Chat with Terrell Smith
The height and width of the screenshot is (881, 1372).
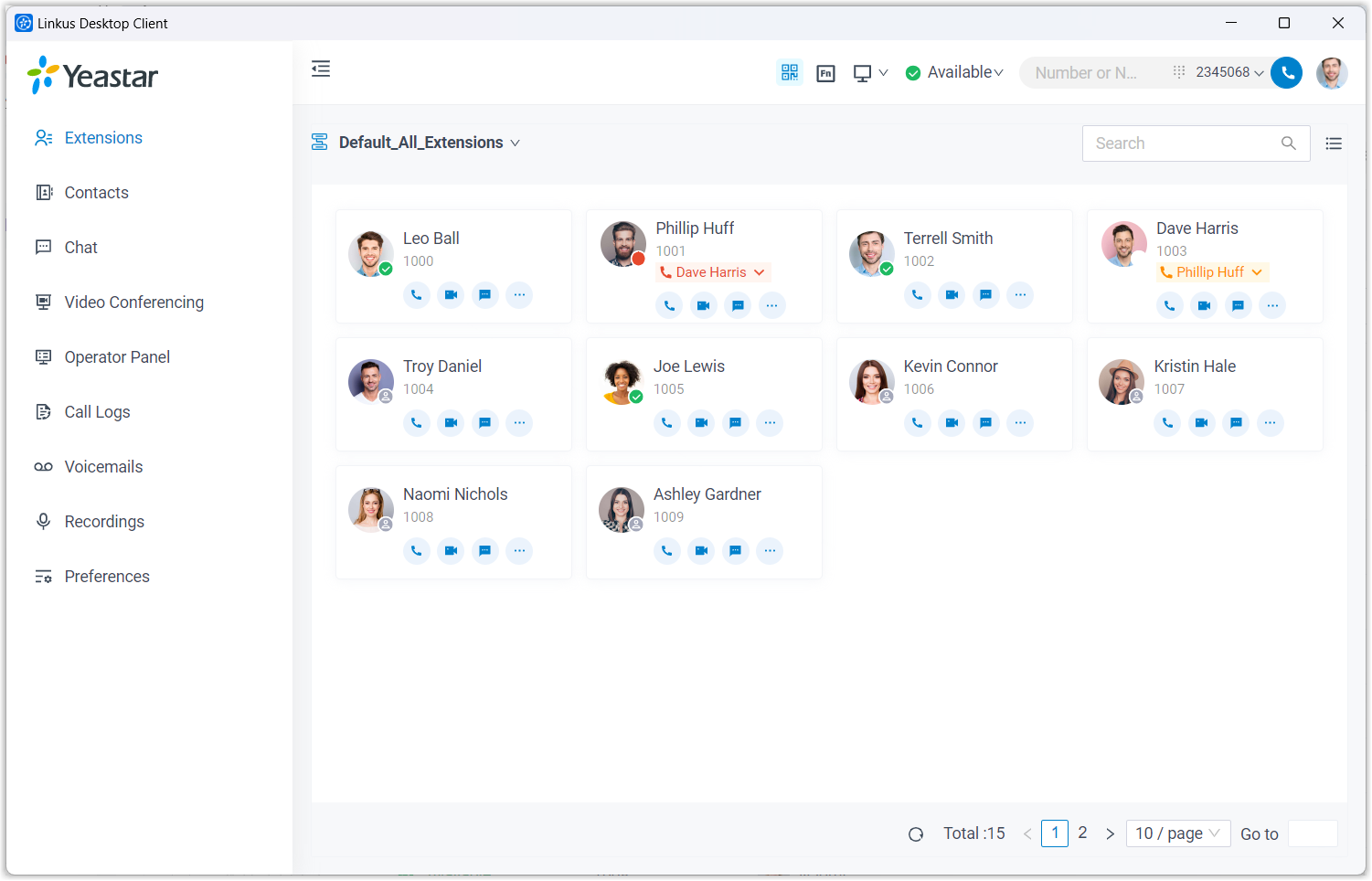(x=986, y=295)
